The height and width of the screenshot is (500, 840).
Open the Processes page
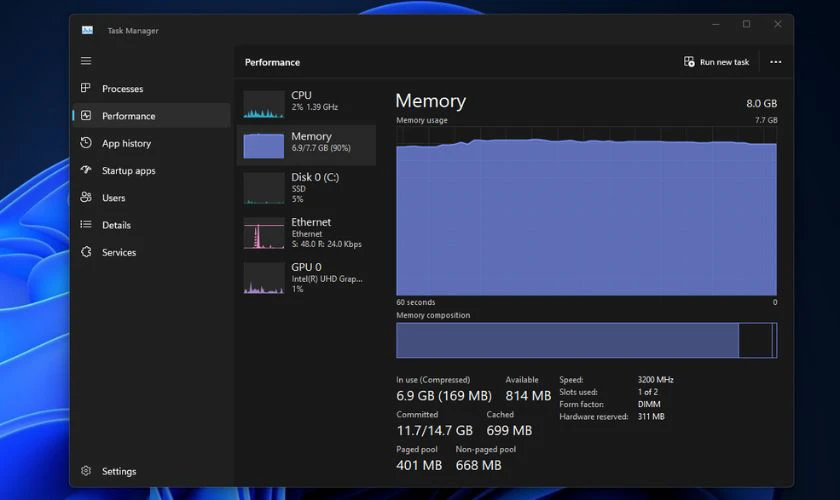click(122, 88)
